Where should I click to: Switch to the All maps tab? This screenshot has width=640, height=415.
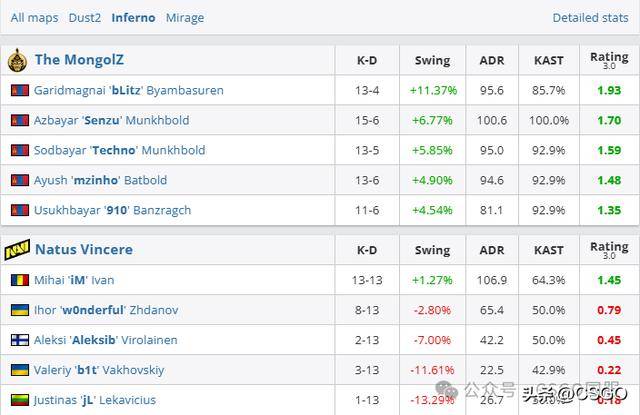pos(34,18)
